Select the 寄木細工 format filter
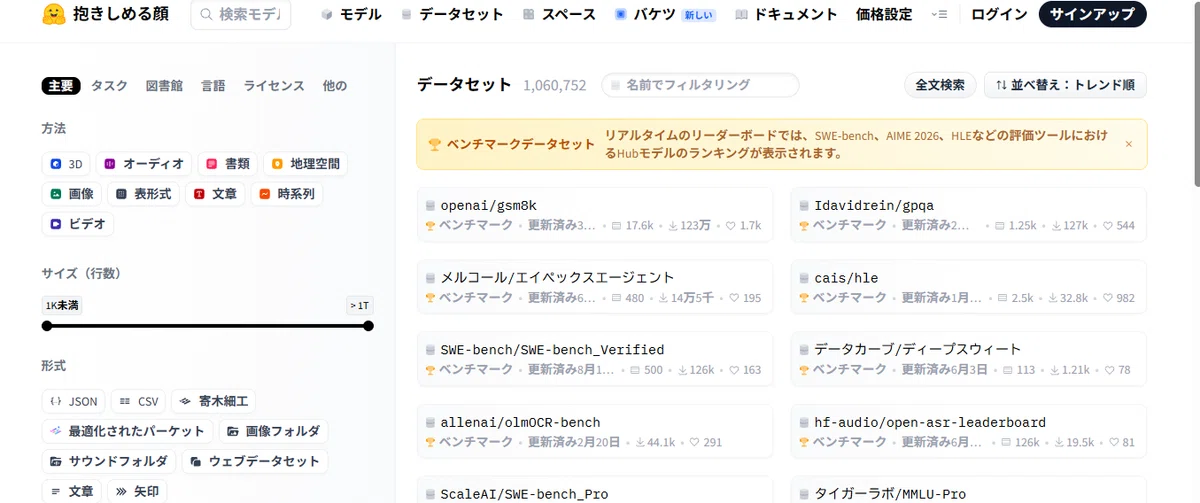1200x503 pixels. pos(213,401)
